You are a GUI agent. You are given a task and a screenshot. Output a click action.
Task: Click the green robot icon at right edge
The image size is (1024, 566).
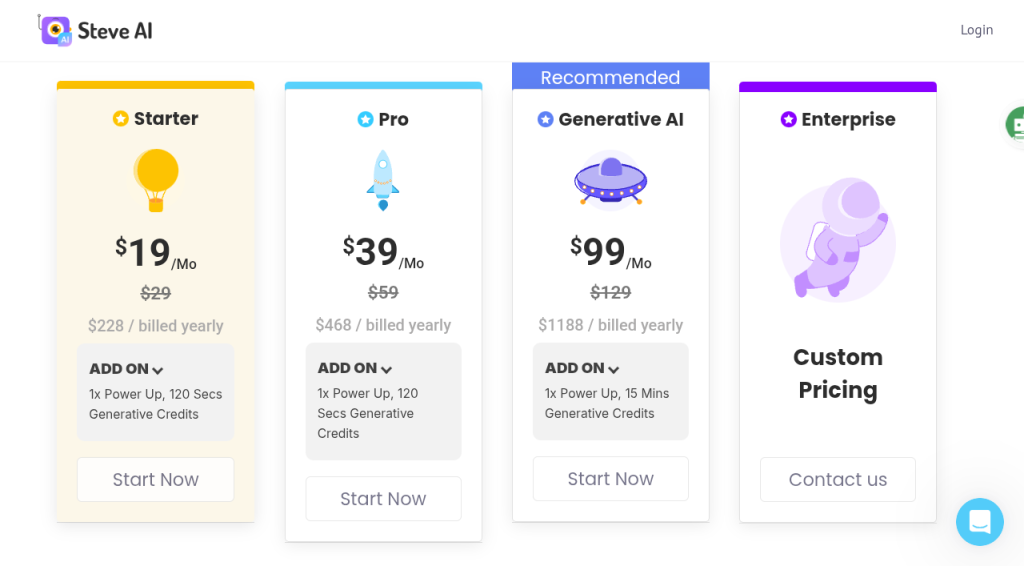coord(1015,124)
